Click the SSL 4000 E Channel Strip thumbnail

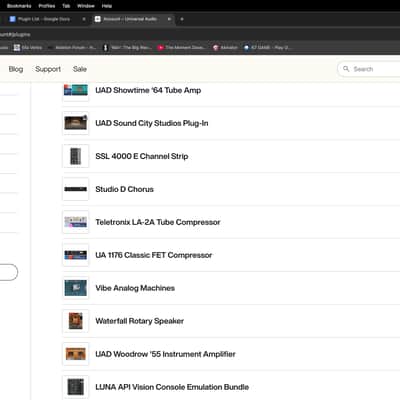click(x=76, y=156)
